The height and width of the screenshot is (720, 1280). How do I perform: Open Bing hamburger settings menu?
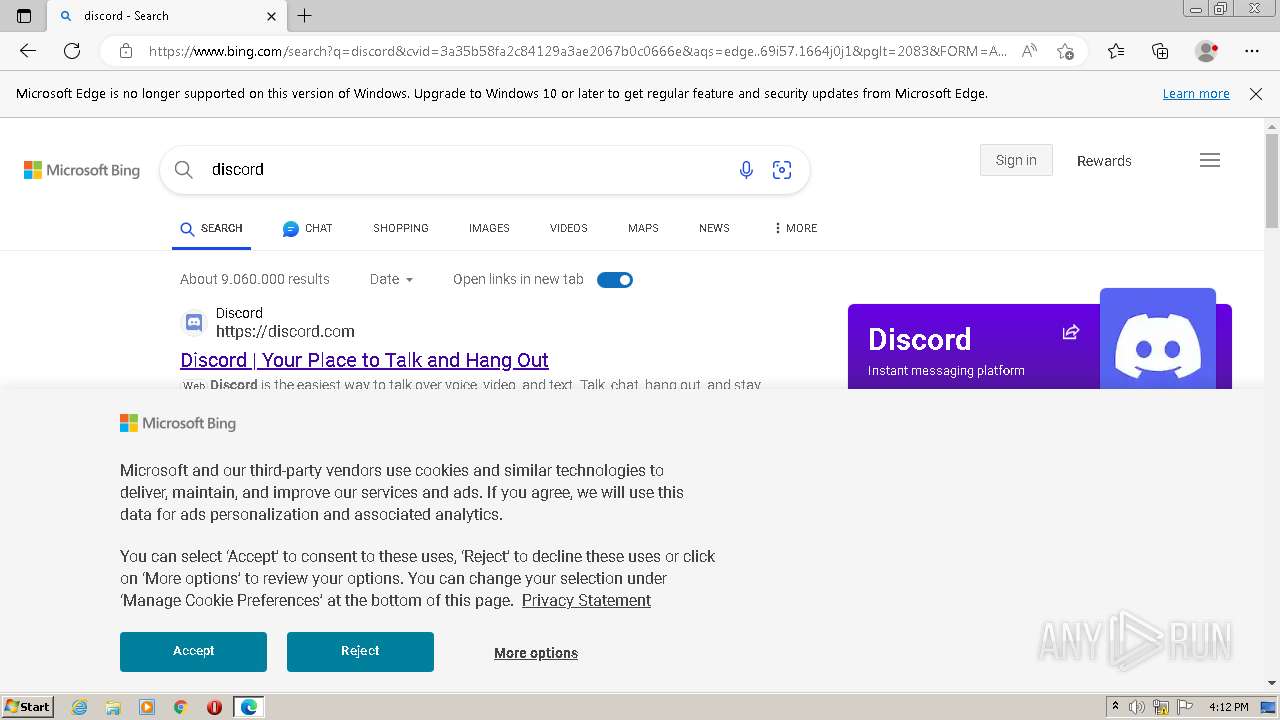click(x=1210, y=160)
